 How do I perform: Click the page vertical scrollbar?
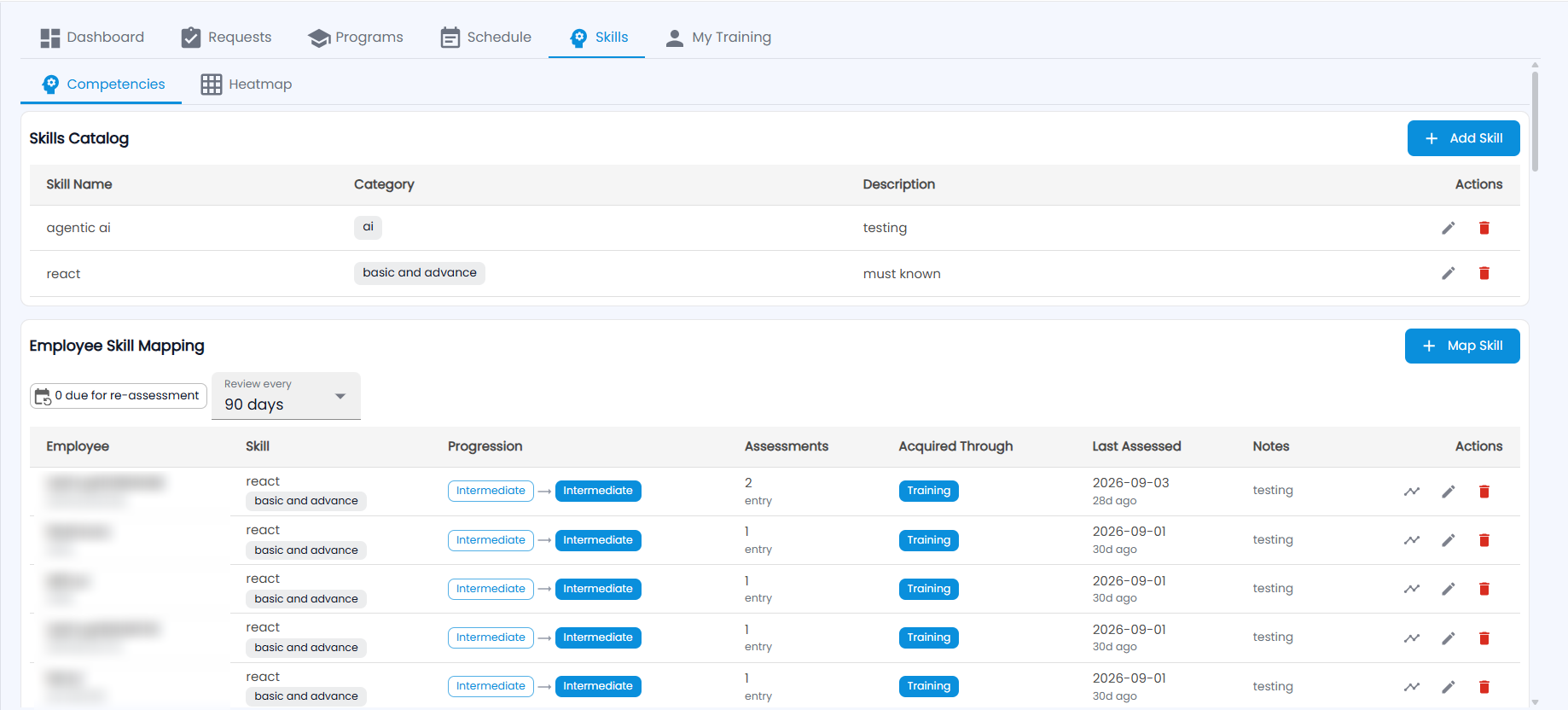[x=1535, y=121]
